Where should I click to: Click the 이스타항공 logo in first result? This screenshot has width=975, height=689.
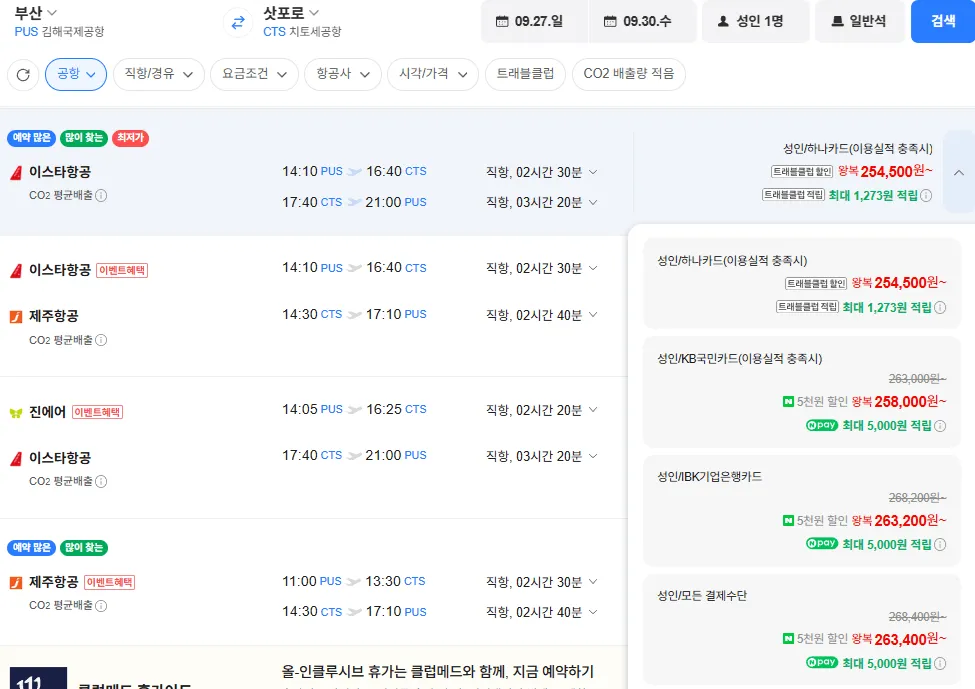[x=16, y=172]
